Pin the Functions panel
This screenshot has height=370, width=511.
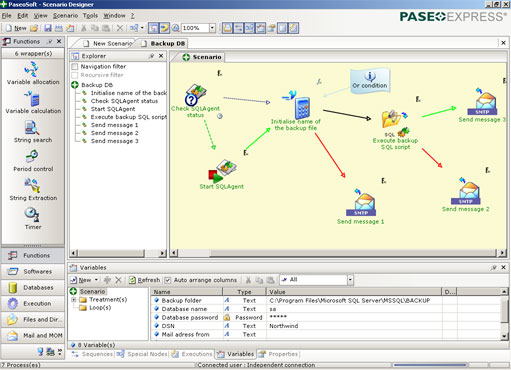pos(50,41)
